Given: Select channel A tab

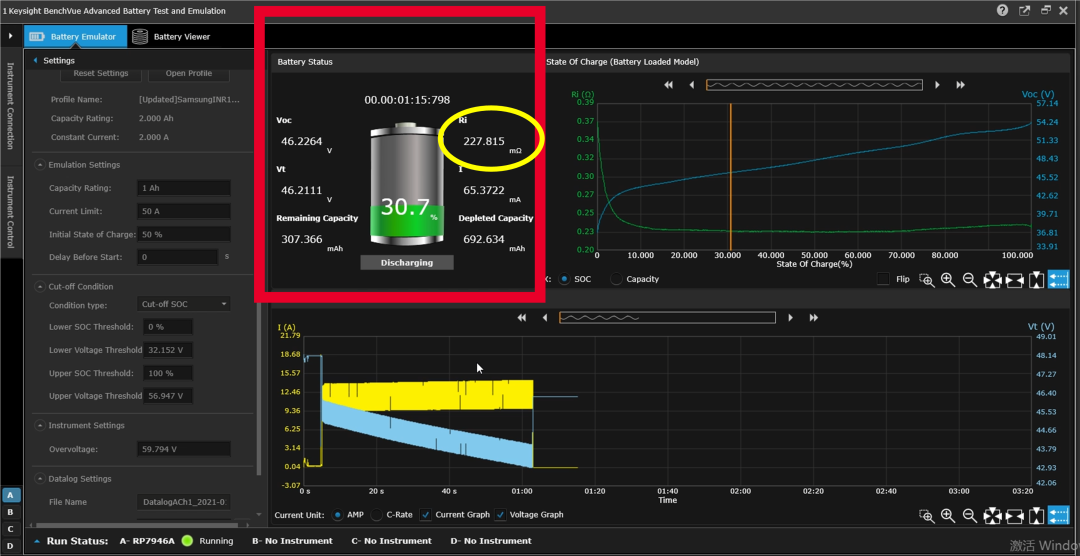Looking at the screenshot, I should 10,495.
